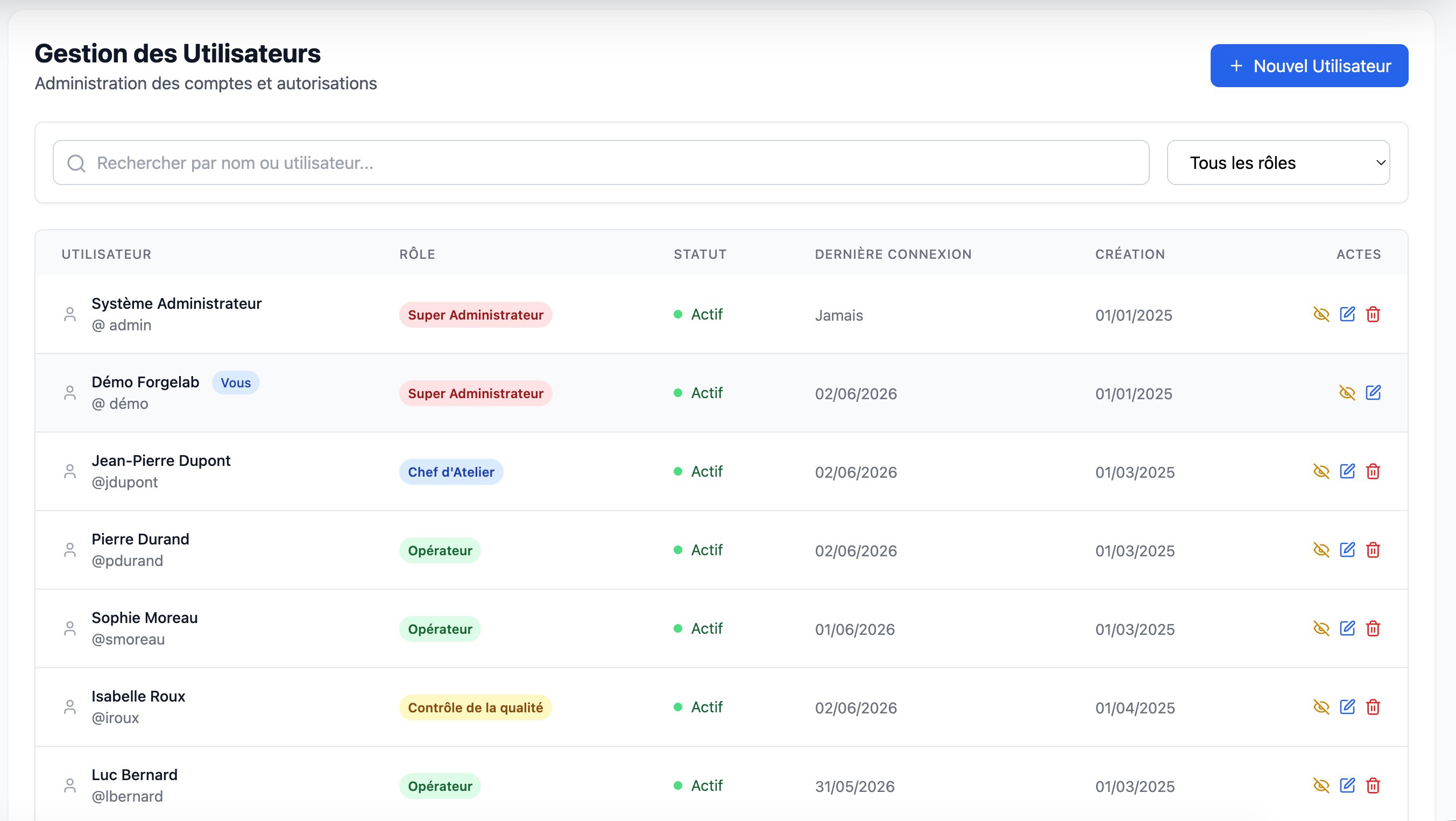Click Opérateur badge in Pierre Durand row
The image size is (1456, 821).
[x=440, y=550]
